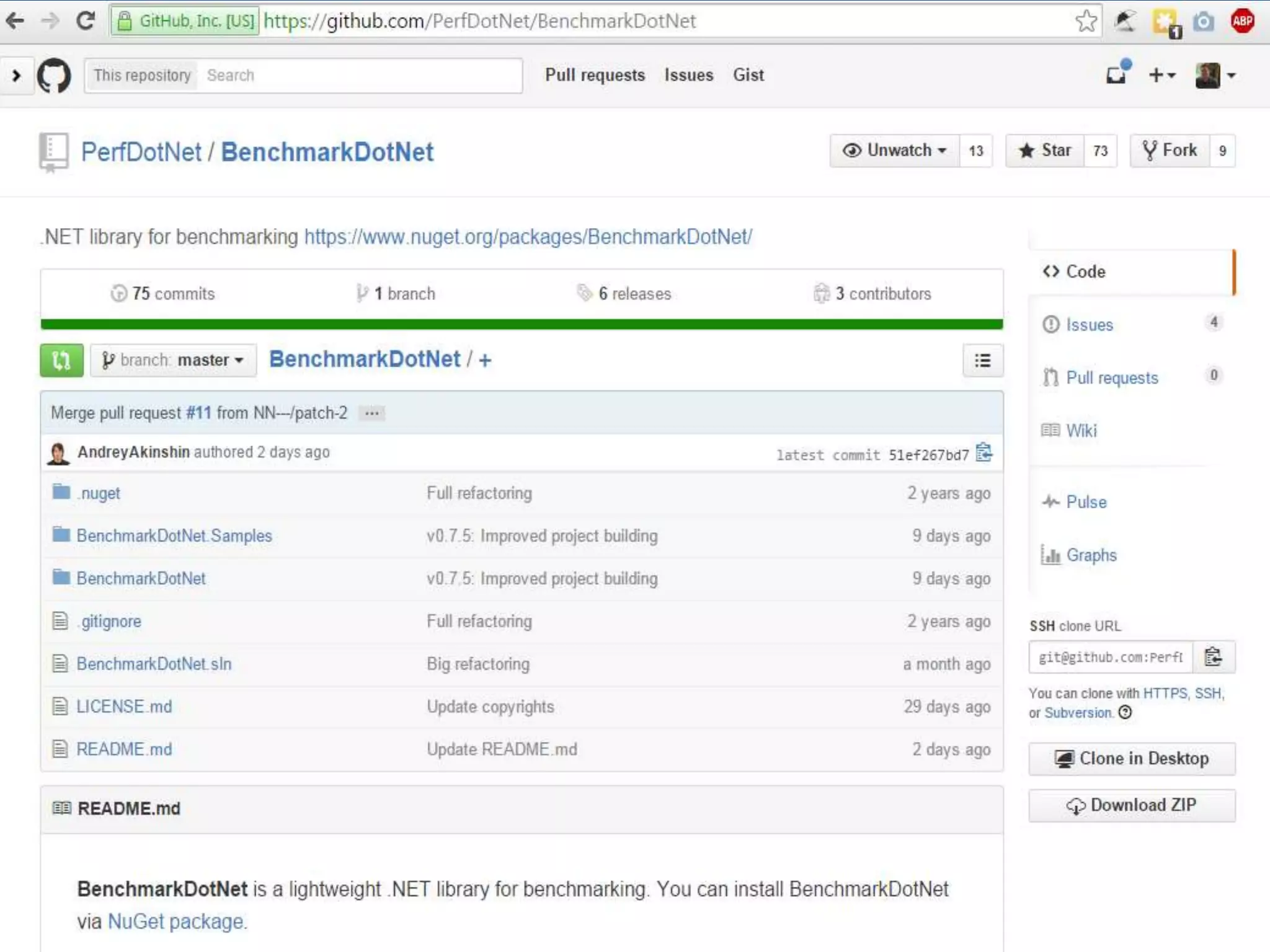
Task: Click the Download ZIP button
Action: 1132,805
